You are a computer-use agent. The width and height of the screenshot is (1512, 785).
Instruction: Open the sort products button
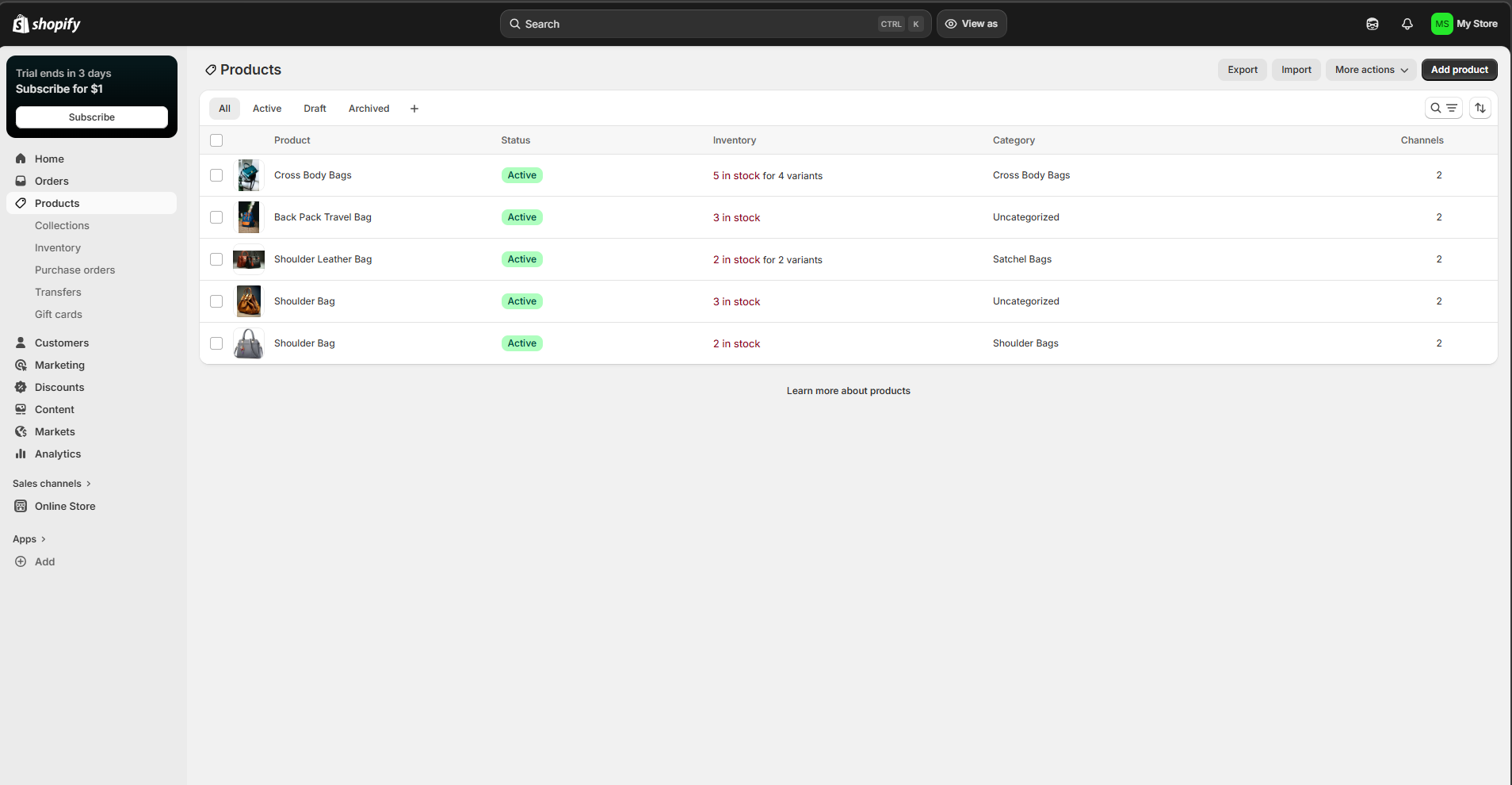click(x=1480, y=108)
